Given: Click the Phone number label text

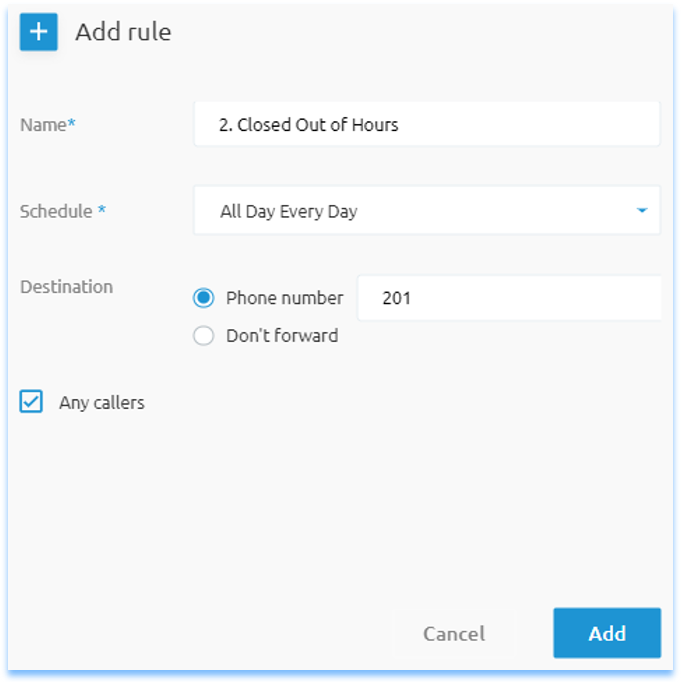Looking at the screenshot, I should click(285, 298).
